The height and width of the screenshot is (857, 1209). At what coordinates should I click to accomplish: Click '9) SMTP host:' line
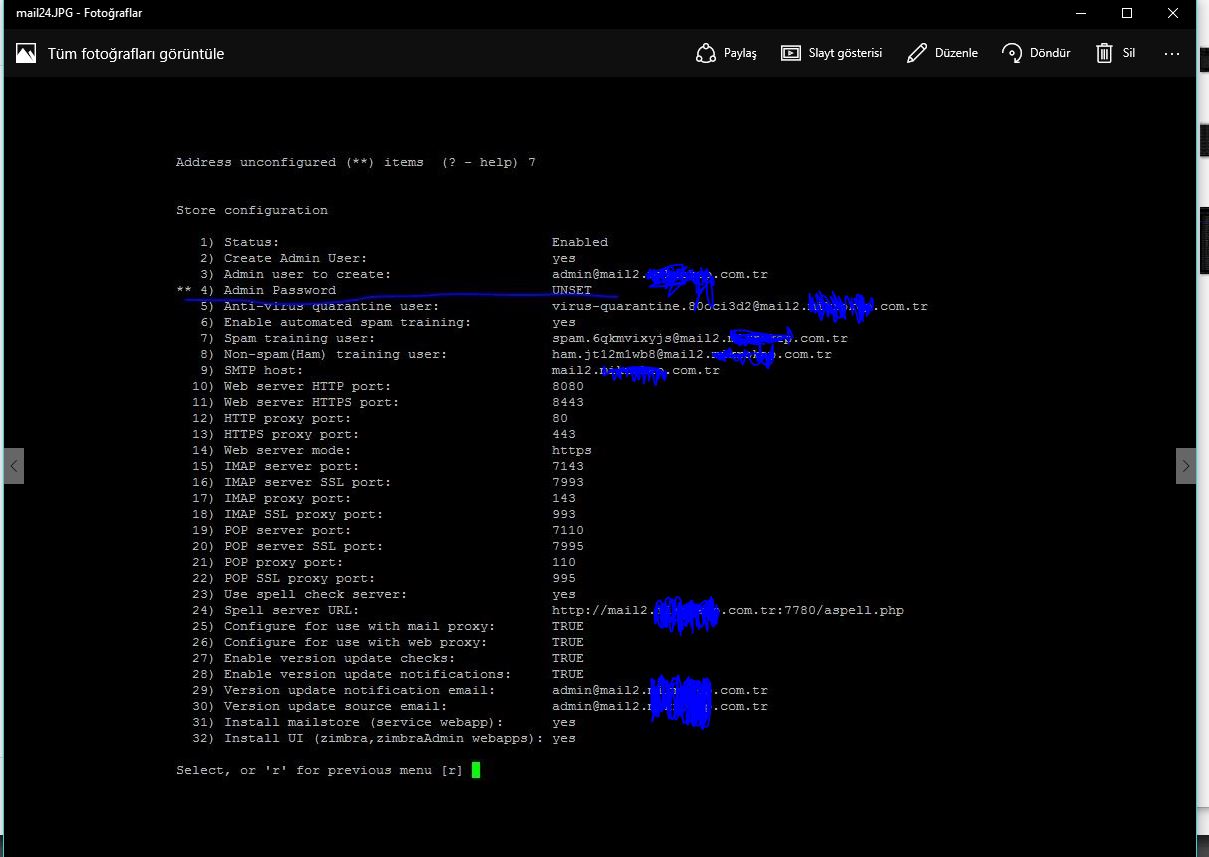click(x=252, y=370)
